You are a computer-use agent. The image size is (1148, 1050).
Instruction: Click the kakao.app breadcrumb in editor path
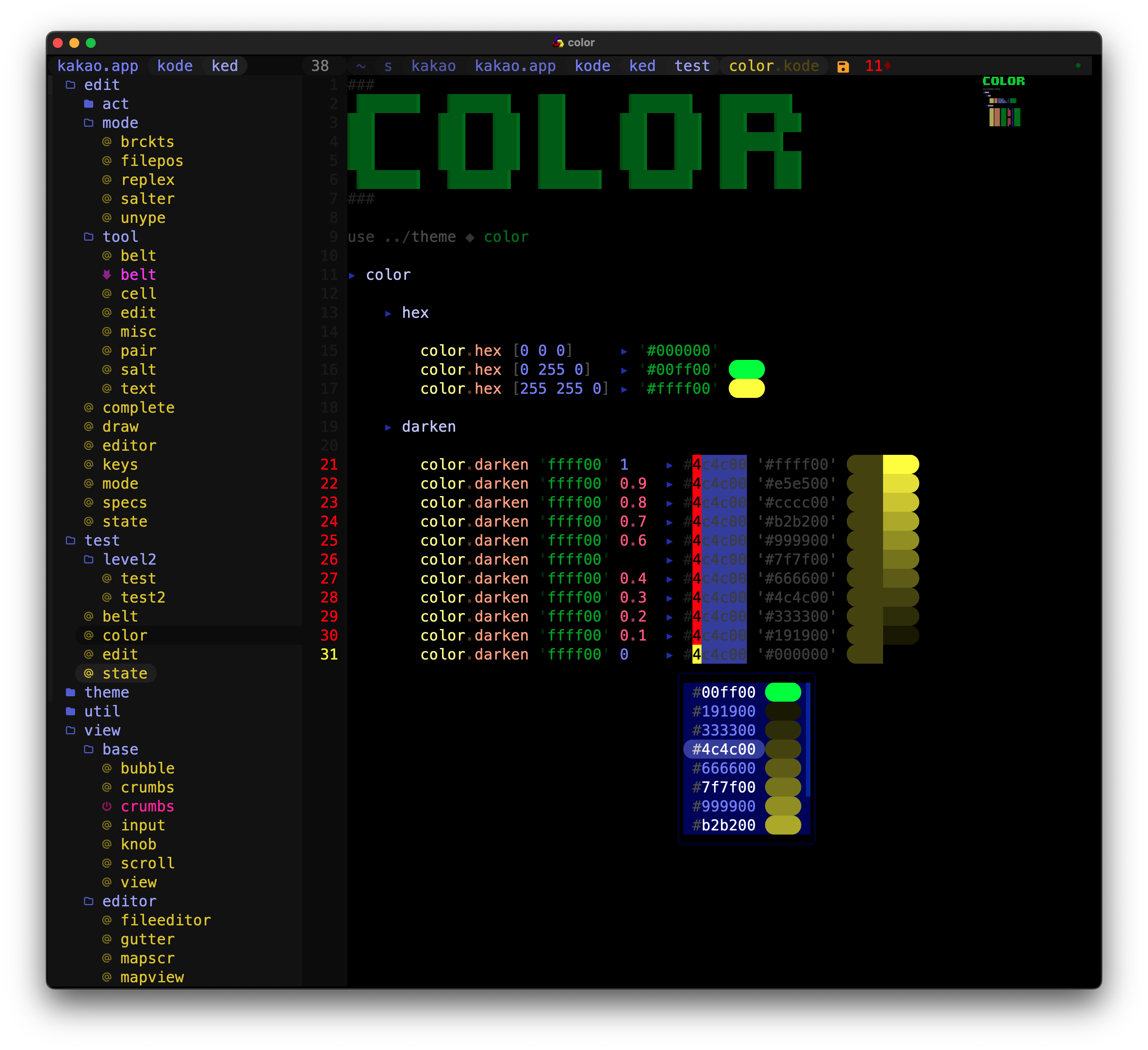[x=515, y=66]
